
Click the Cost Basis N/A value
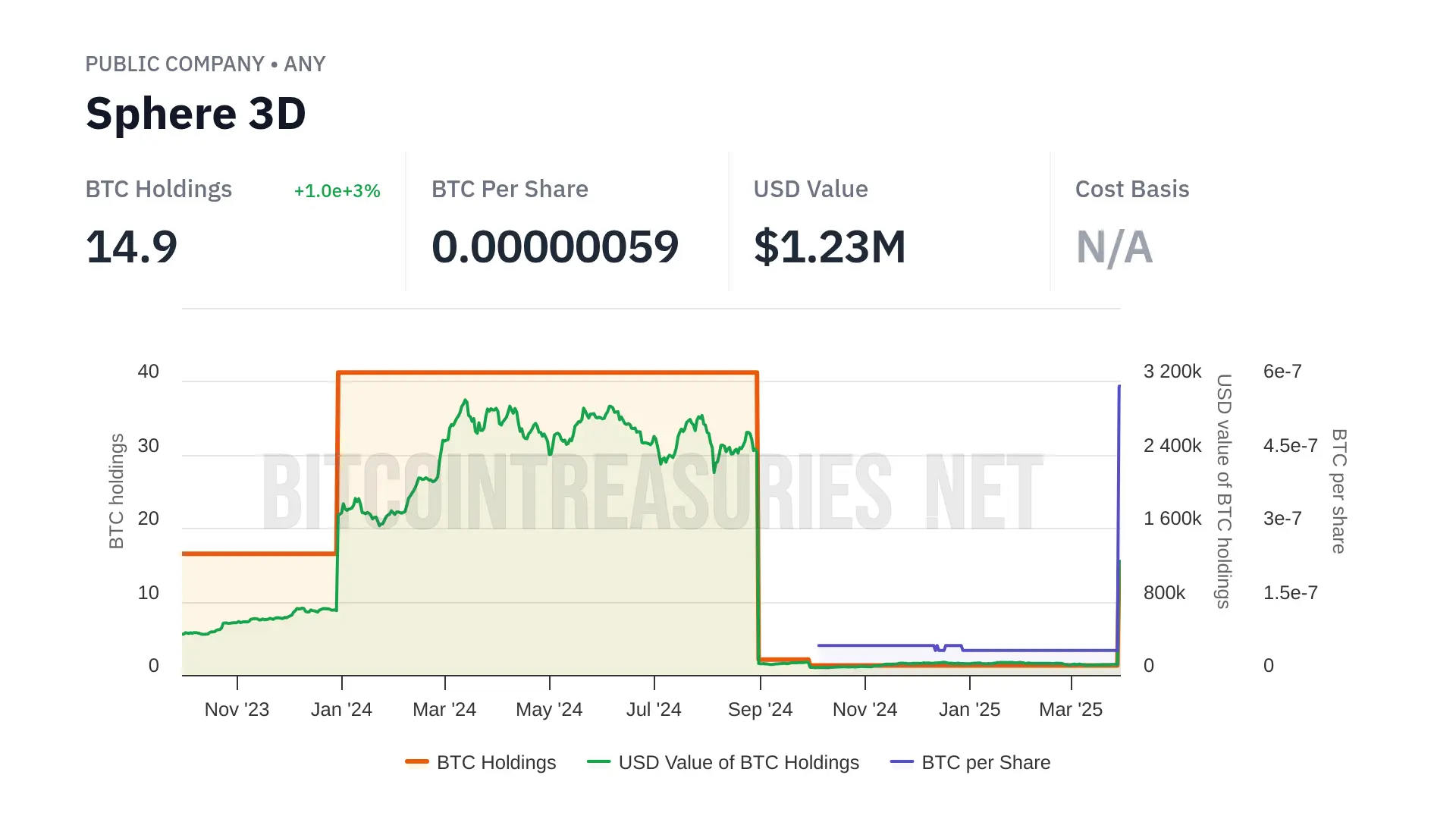[1114, 247]
